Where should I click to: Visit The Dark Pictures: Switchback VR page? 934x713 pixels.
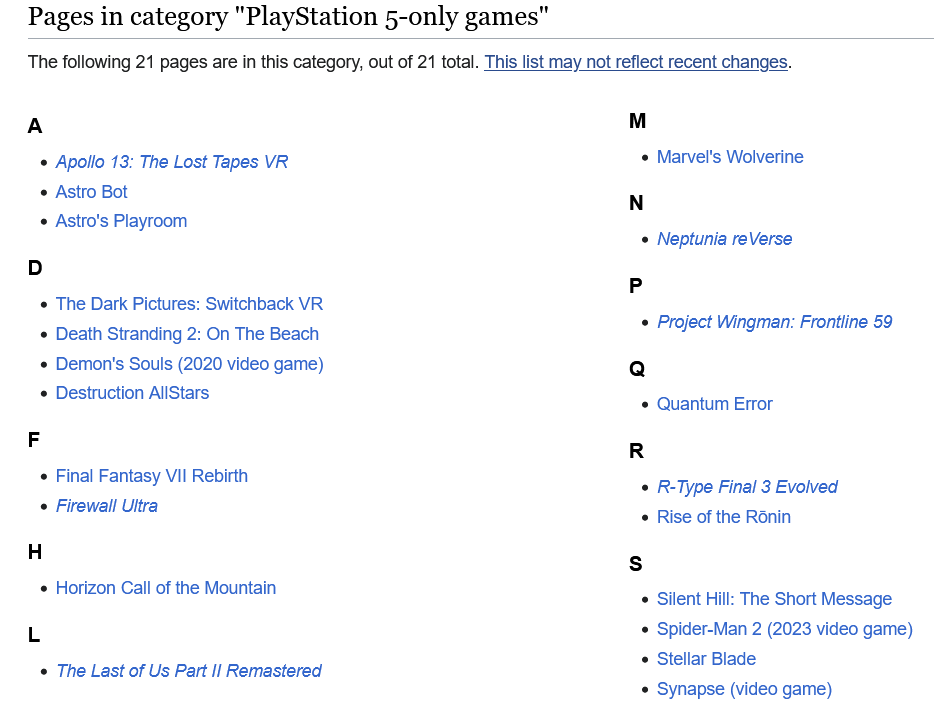point(189,304)
